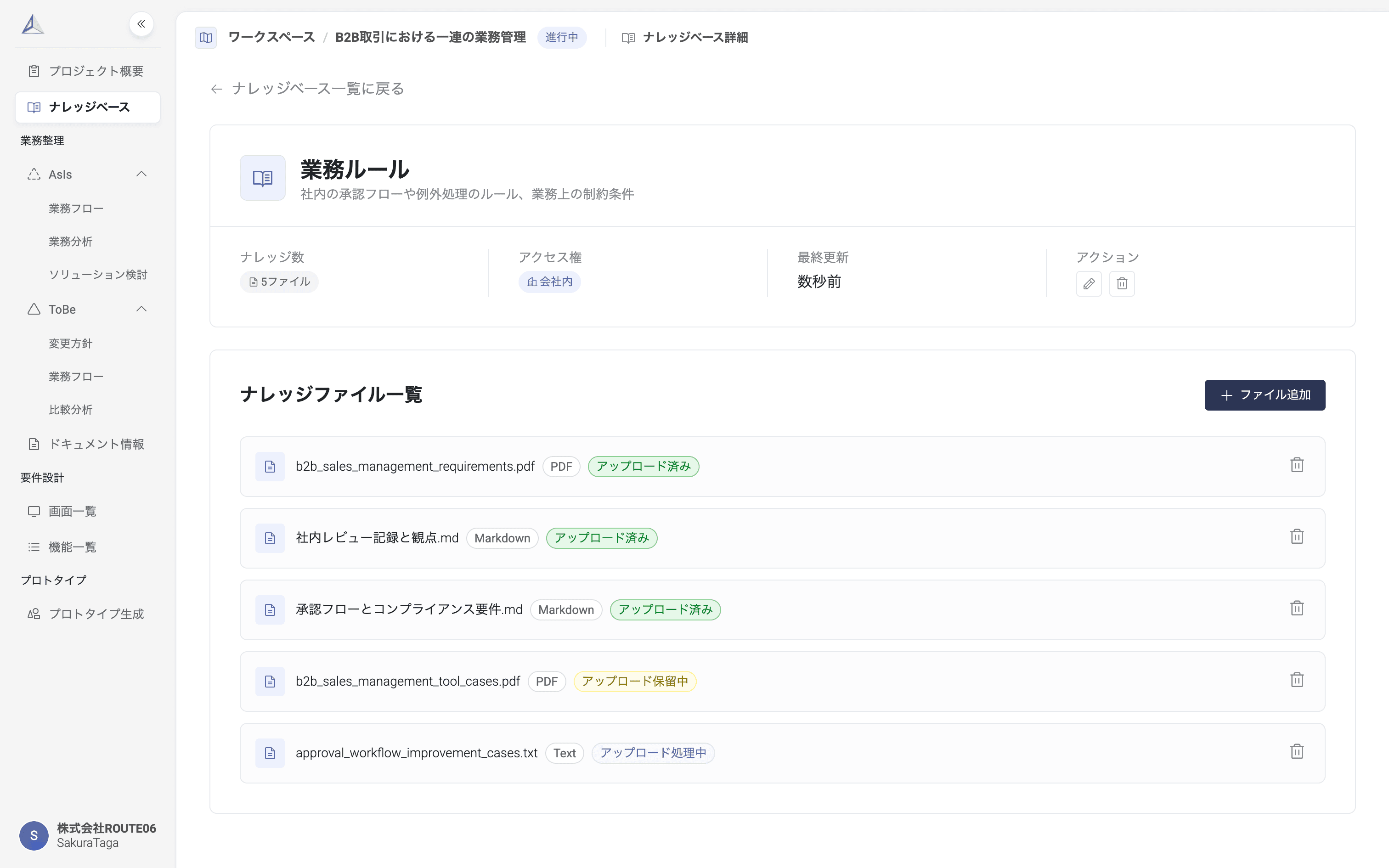
Task: Collapse the AsIs section chevron
Action: tap(141, 174)
